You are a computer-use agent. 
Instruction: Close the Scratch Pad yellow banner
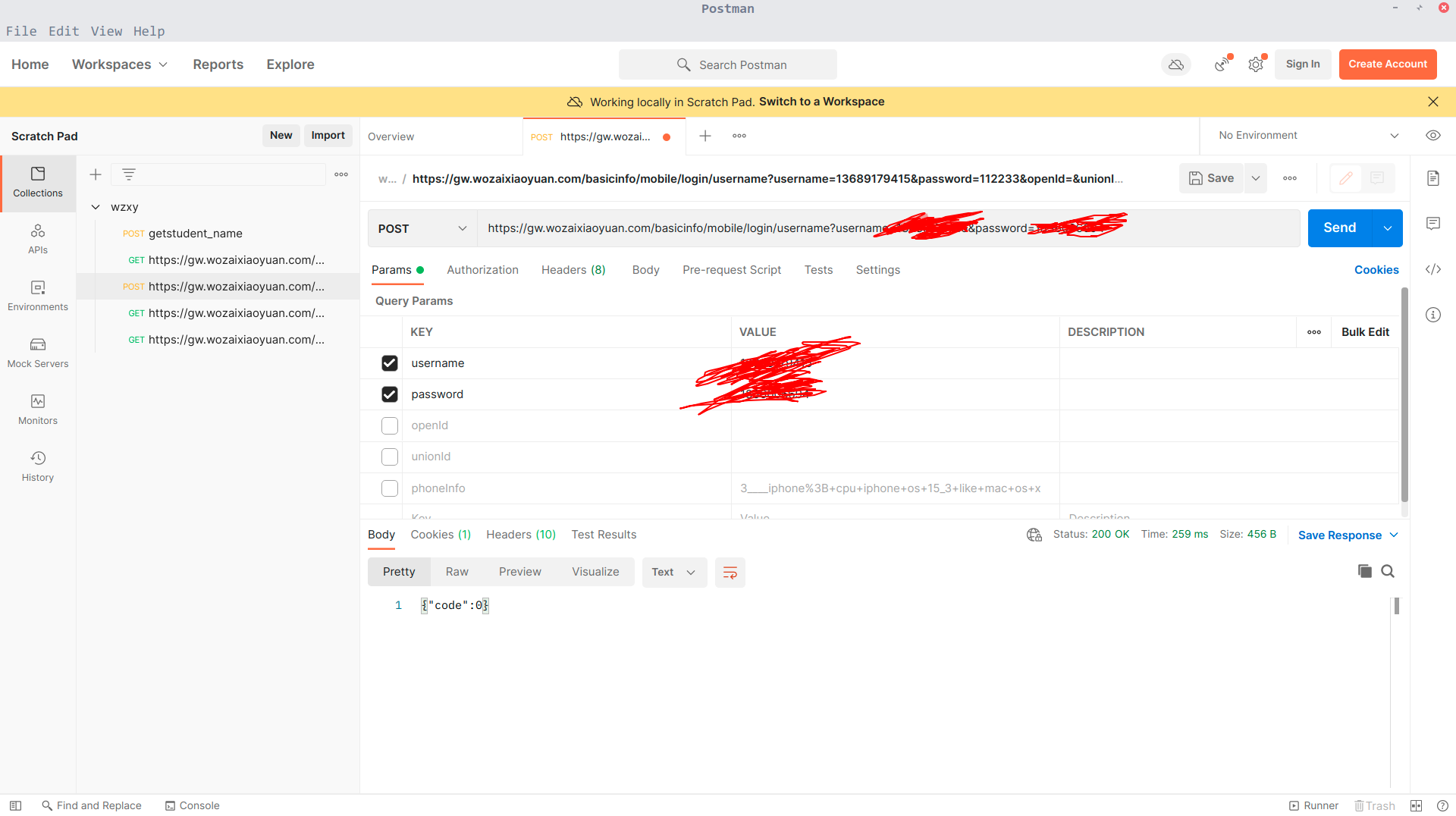(x=1432, y=102)
